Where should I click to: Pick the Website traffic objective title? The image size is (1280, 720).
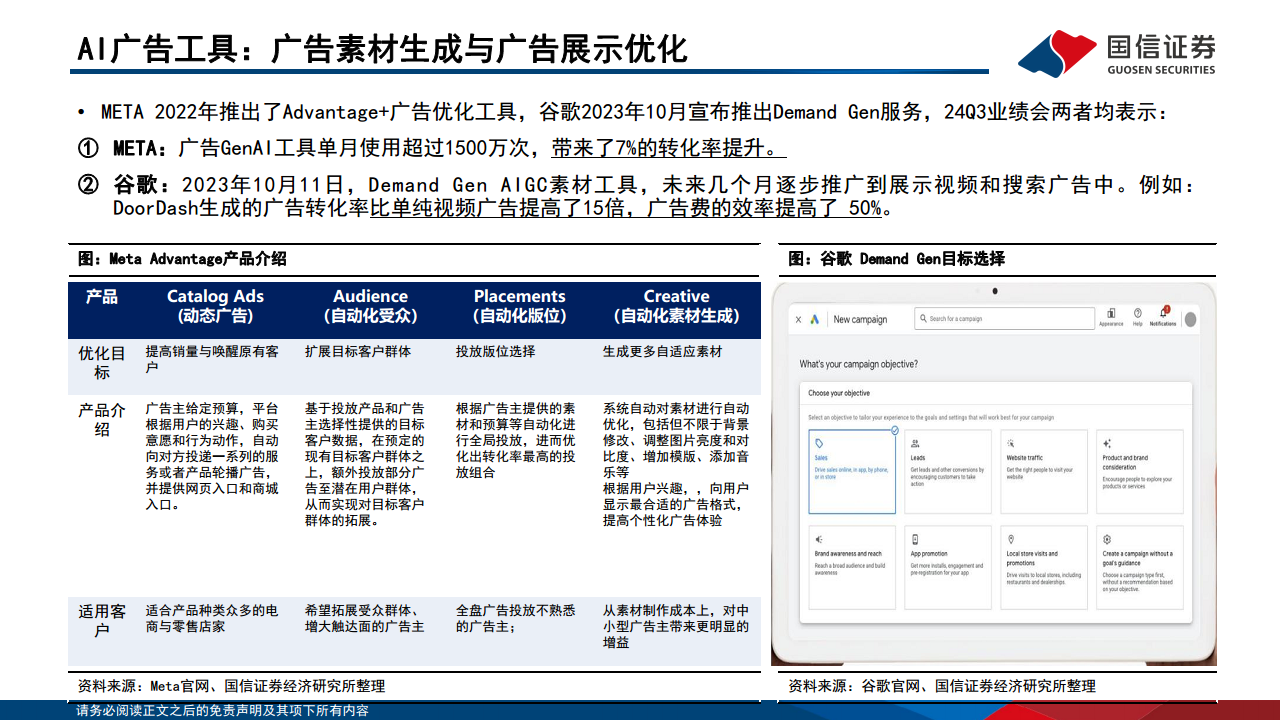[x=1024, y=458]
